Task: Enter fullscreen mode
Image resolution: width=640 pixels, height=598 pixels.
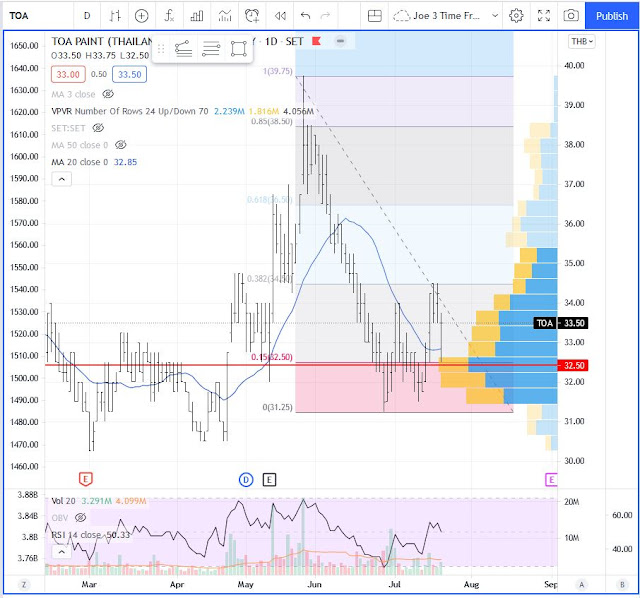Action: coord(544,16)
